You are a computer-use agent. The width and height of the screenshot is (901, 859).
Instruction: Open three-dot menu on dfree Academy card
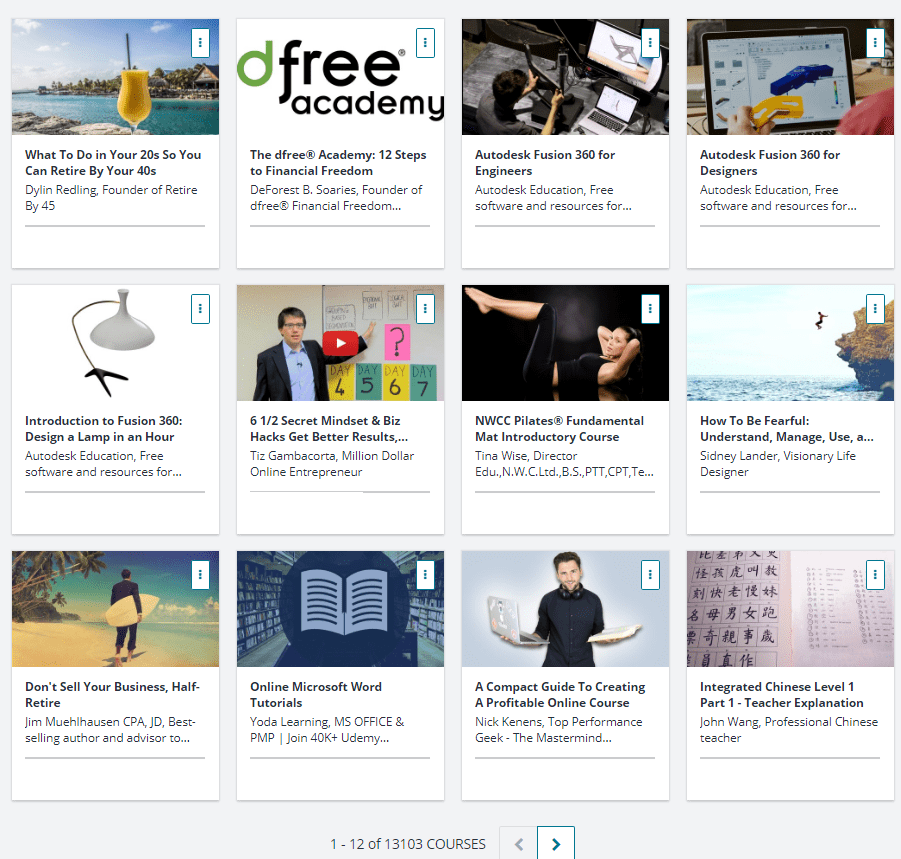pyautogui.click(x=425, y=43)
